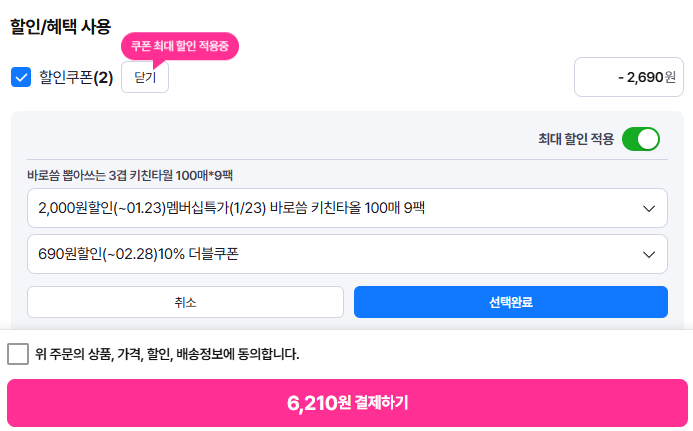Click the 위 주문의 상품 agreement text
Screen dimensions: 693x431
(167, 354)
